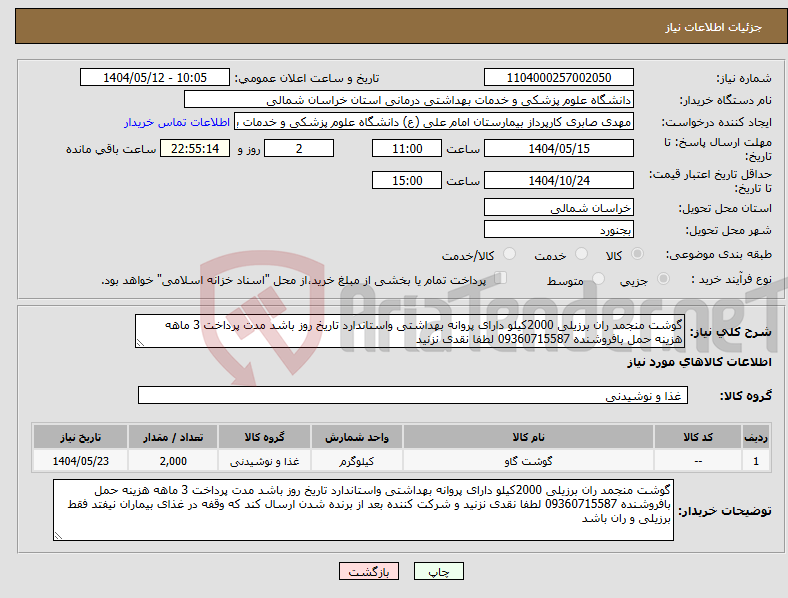Click the گوشت گاو cell in table
Viewport: 788px width, 598px height.
pos(528,461)
